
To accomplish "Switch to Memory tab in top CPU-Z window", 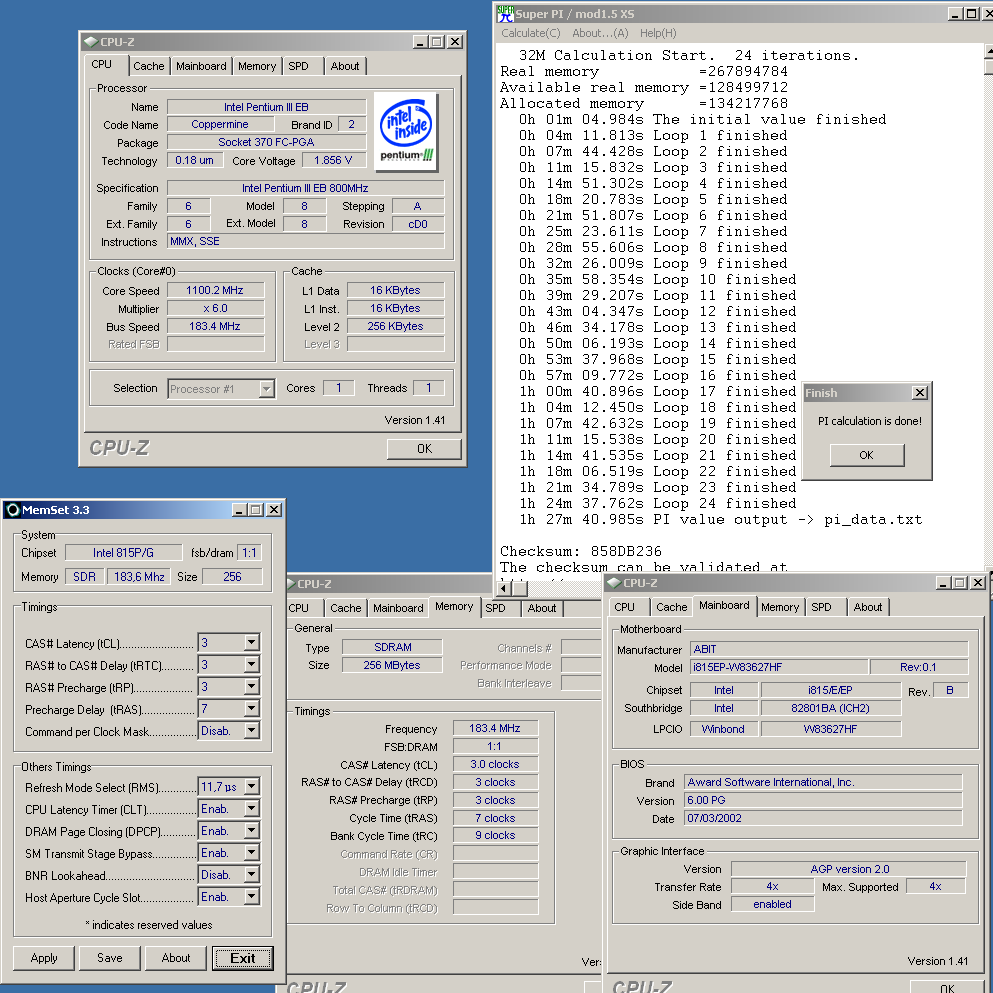I will 256,66.
